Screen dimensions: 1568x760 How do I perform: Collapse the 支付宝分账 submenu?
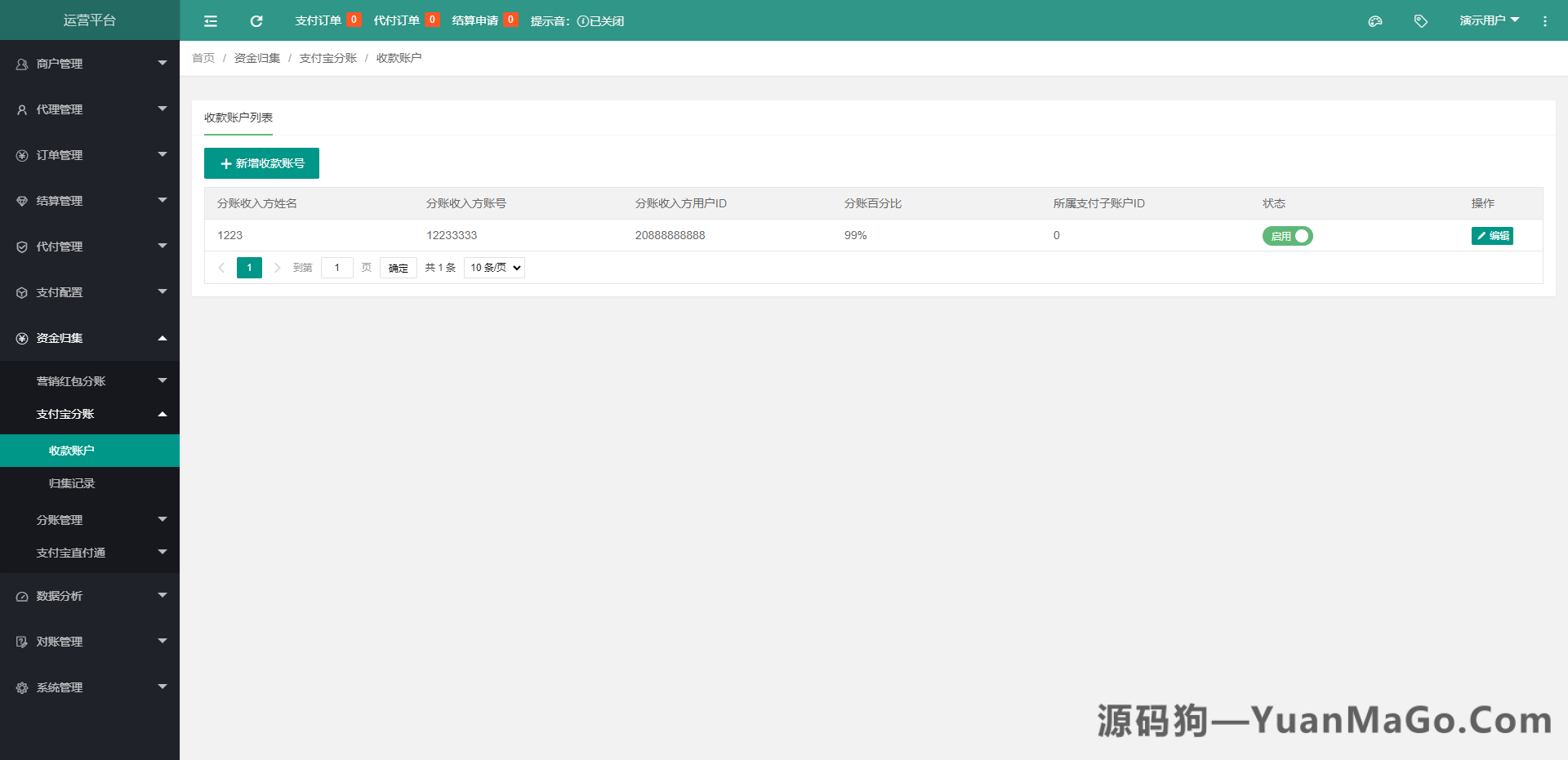click(90, 414)
